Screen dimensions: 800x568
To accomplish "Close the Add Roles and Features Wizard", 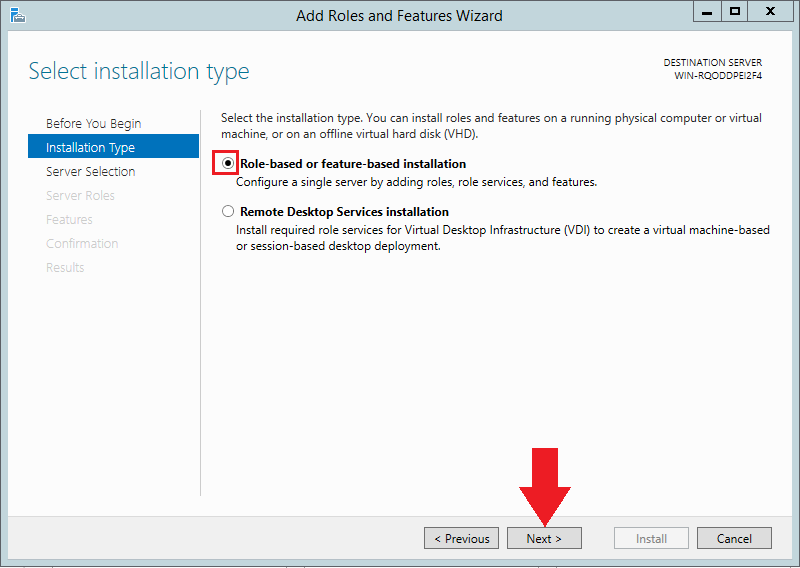I will pos(771,13).
